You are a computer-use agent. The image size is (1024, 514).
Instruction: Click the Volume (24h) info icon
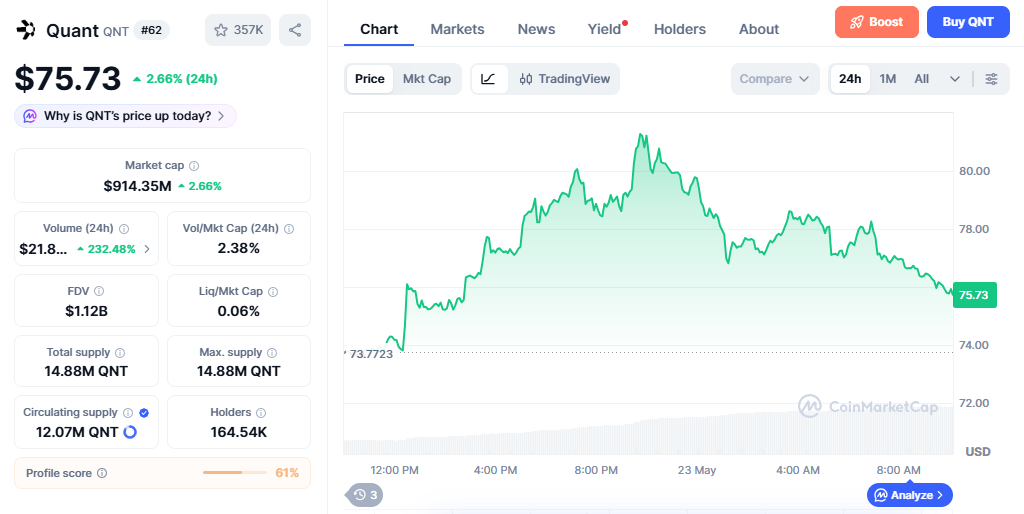coord(124,229)
